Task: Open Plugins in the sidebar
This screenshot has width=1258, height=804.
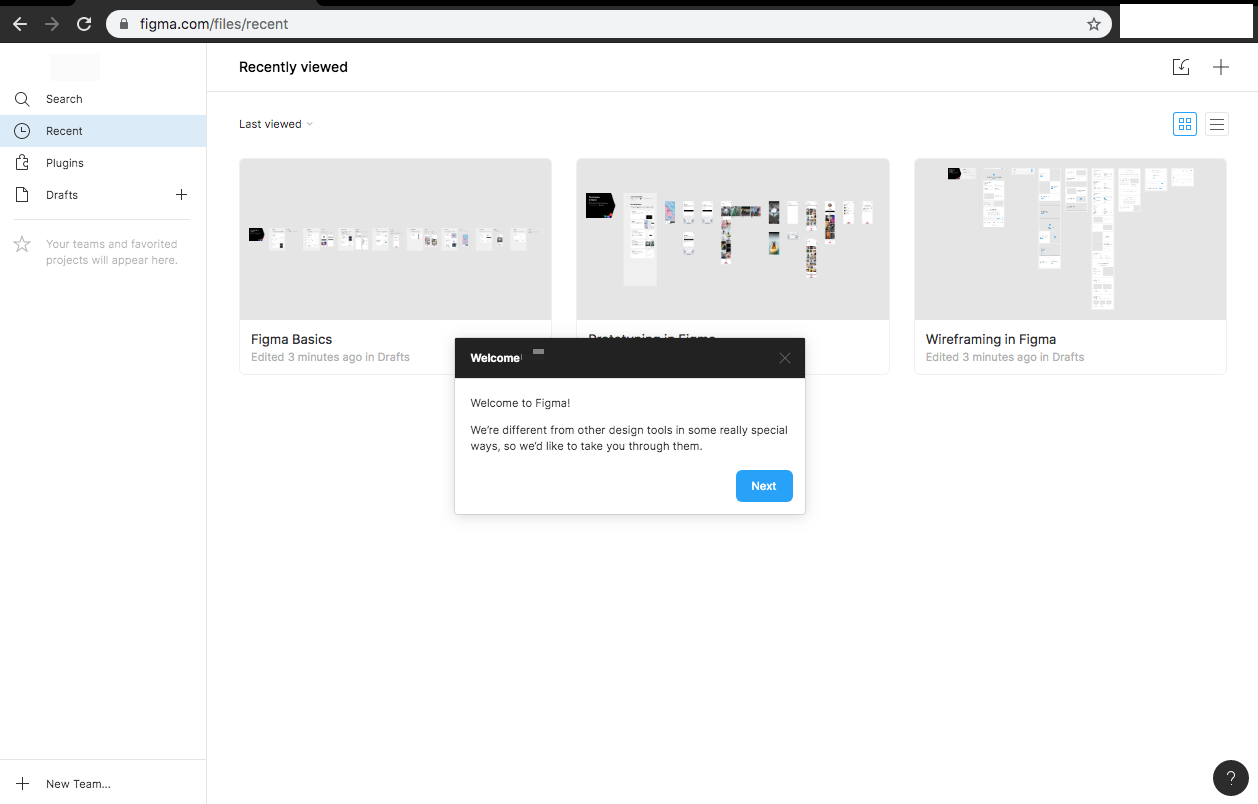Action: click(103, 163)
